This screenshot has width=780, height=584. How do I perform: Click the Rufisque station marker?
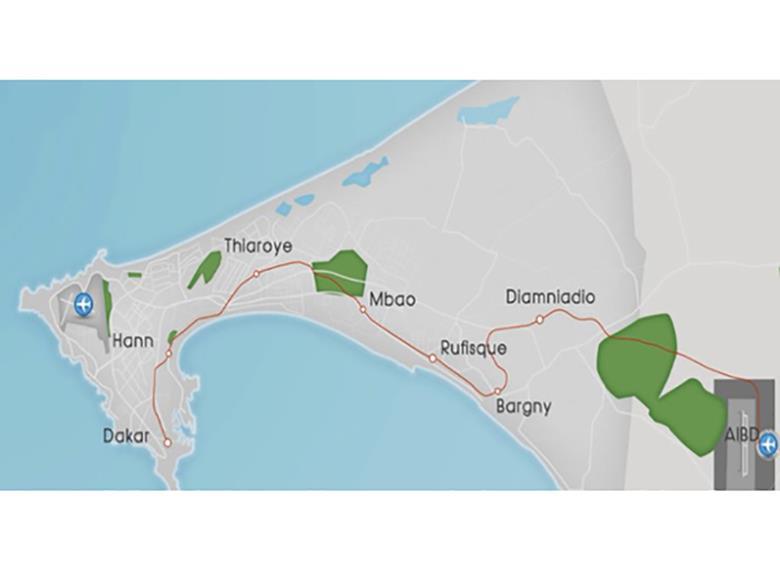pos(433,358)
